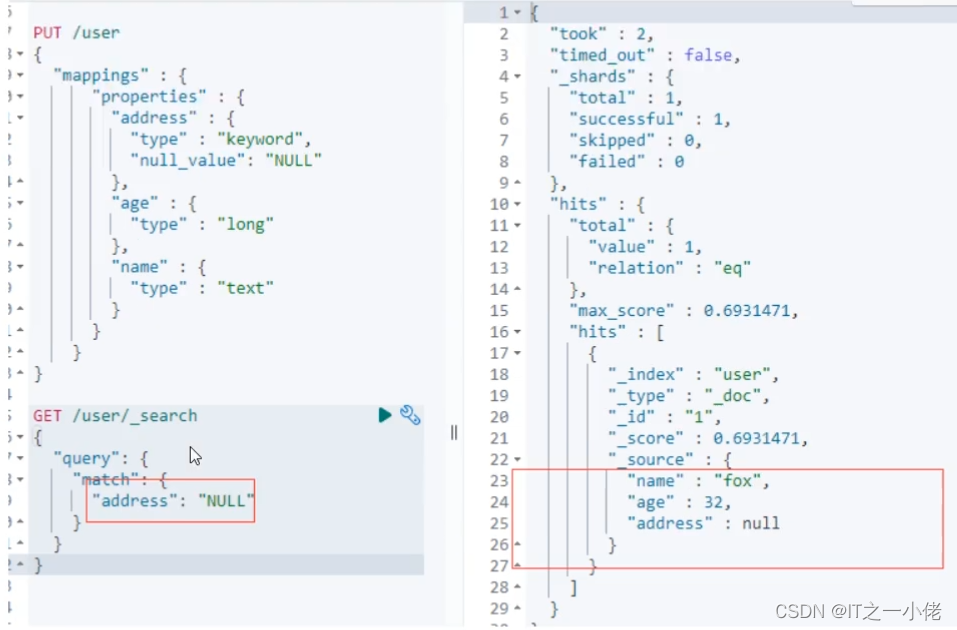Screen dimensions: 957x630
Task: Fold response line 1 opening brace
Action: coord(518,12)
